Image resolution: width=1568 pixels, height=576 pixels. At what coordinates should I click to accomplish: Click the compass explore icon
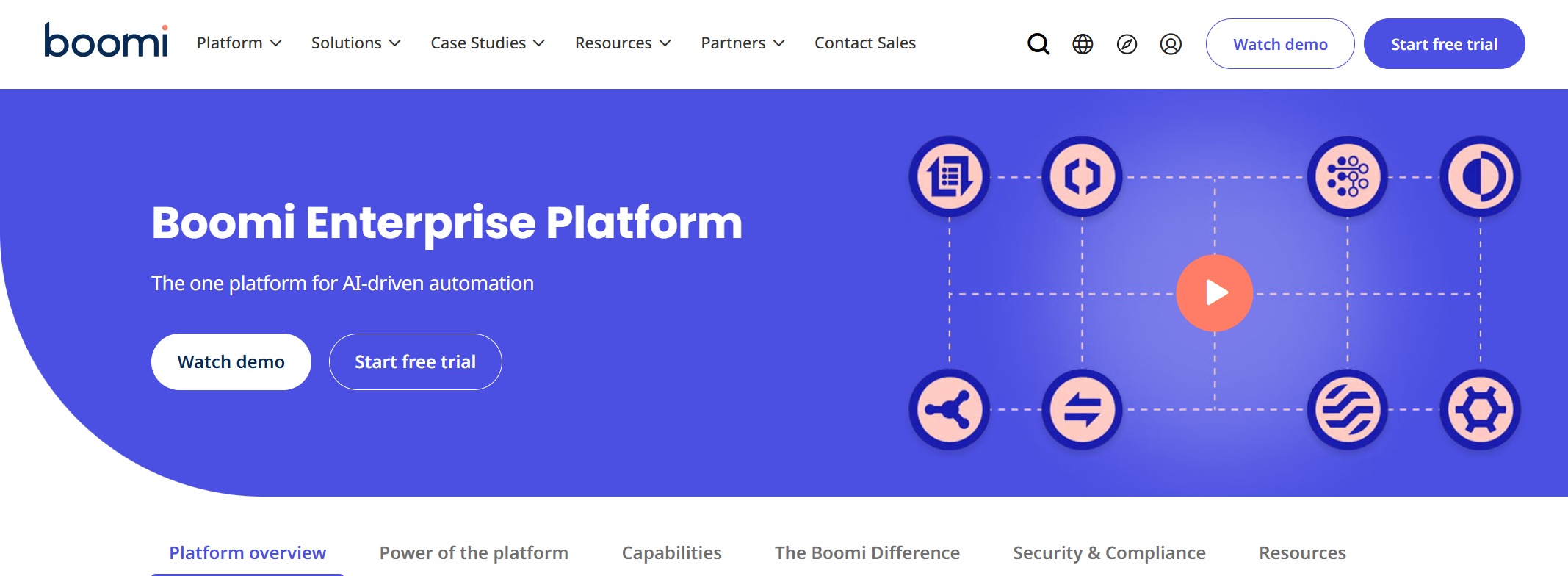click(1127, 44)
